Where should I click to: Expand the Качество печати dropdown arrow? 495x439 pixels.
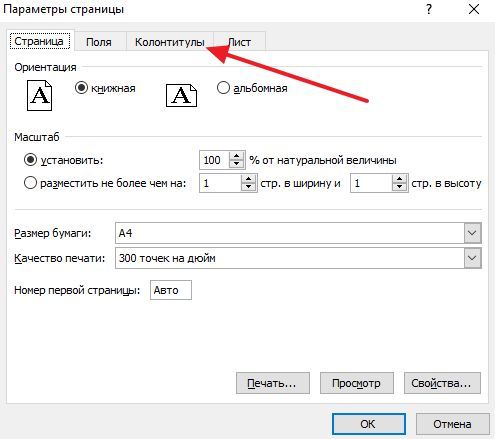[472, 258]
